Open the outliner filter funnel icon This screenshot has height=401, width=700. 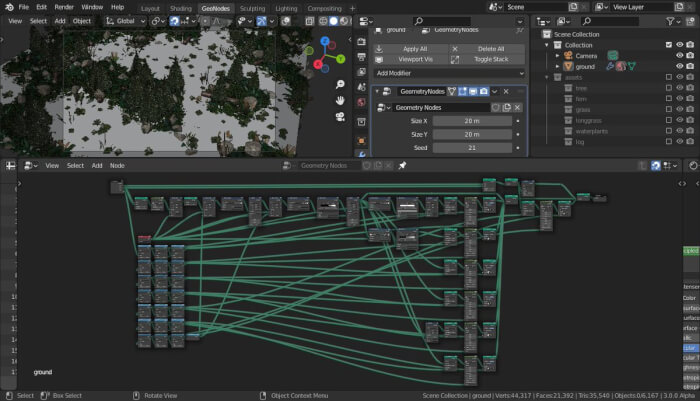[x=670, y=21]
